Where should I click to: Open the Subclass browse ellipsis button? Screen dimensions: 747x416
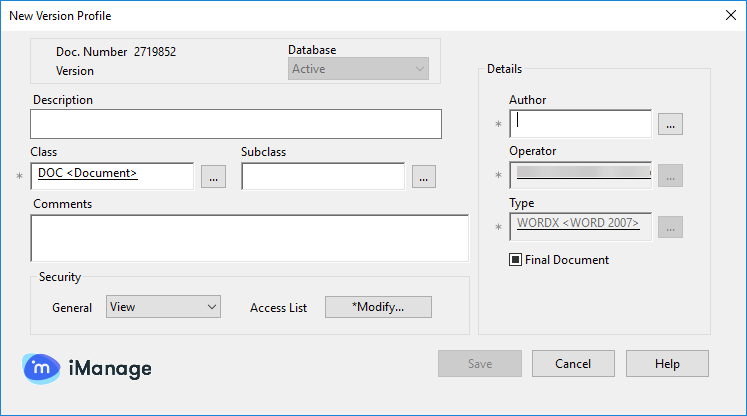tap(424, 176)
